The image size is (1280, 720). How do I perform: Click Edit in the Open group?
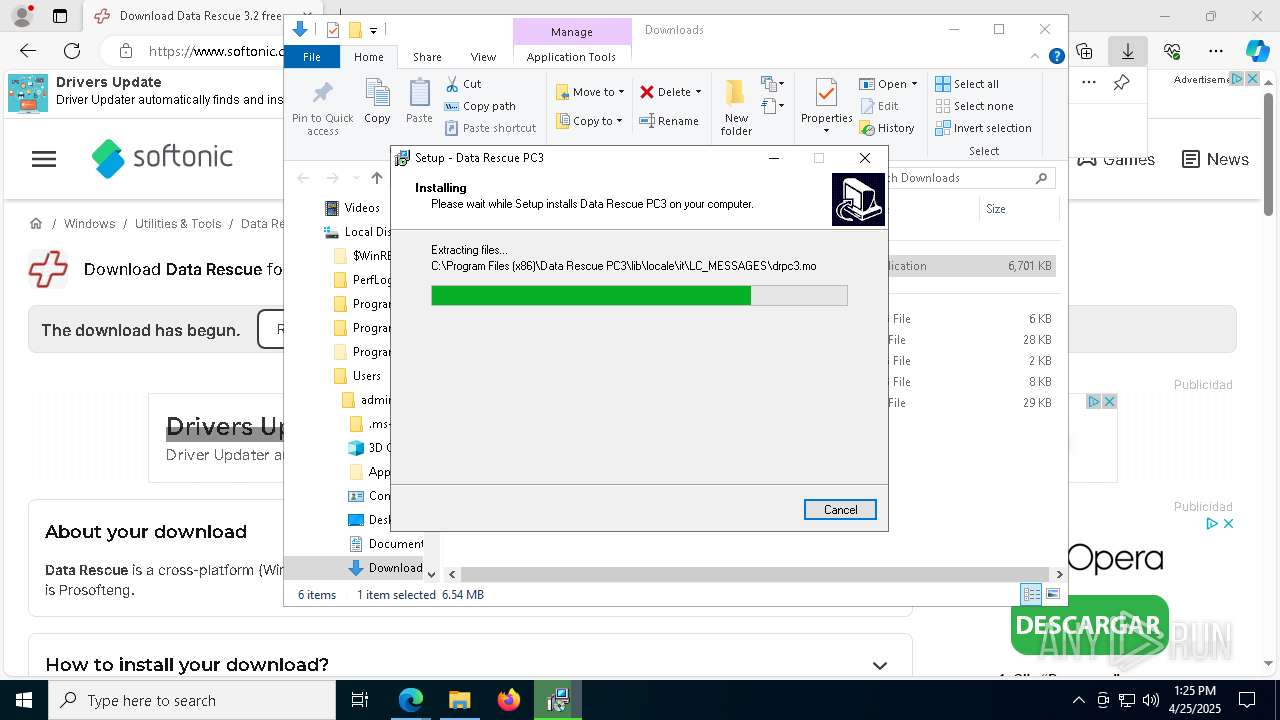coord(879,106)
